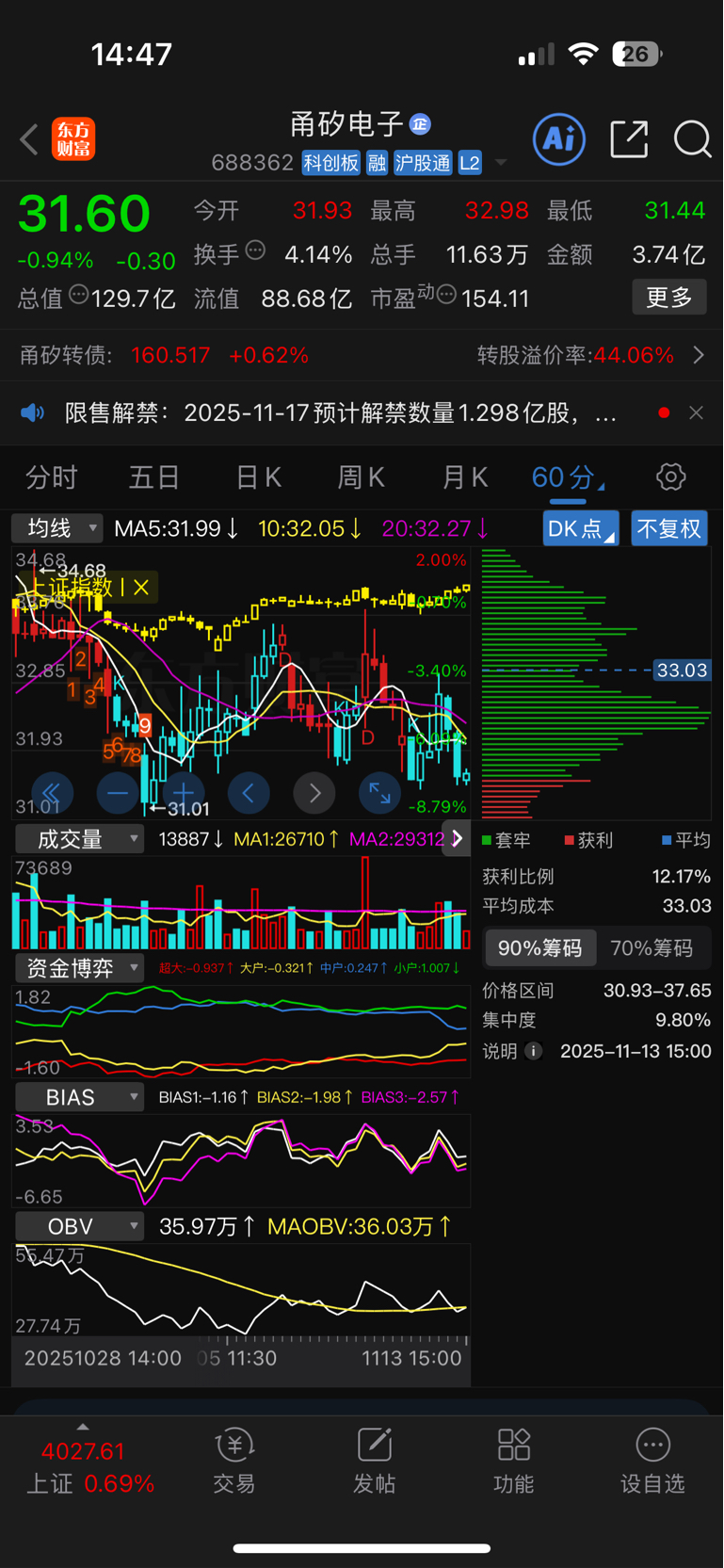Open the 更多 details button
The height and width of the screenshot is (1568, 724).
tap(669, 298)
